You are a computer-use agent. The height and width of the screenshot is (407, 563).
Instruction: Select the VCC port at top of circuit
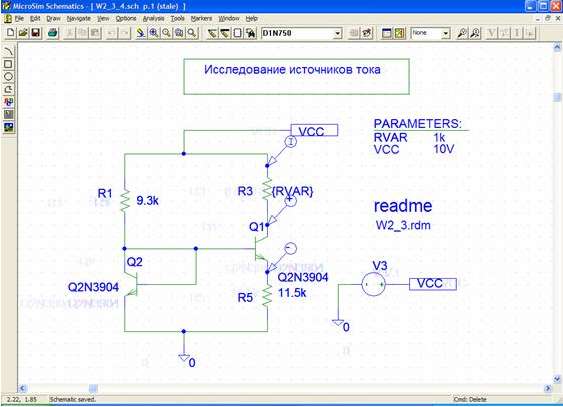pyautogui.click(x=314, y=130)
